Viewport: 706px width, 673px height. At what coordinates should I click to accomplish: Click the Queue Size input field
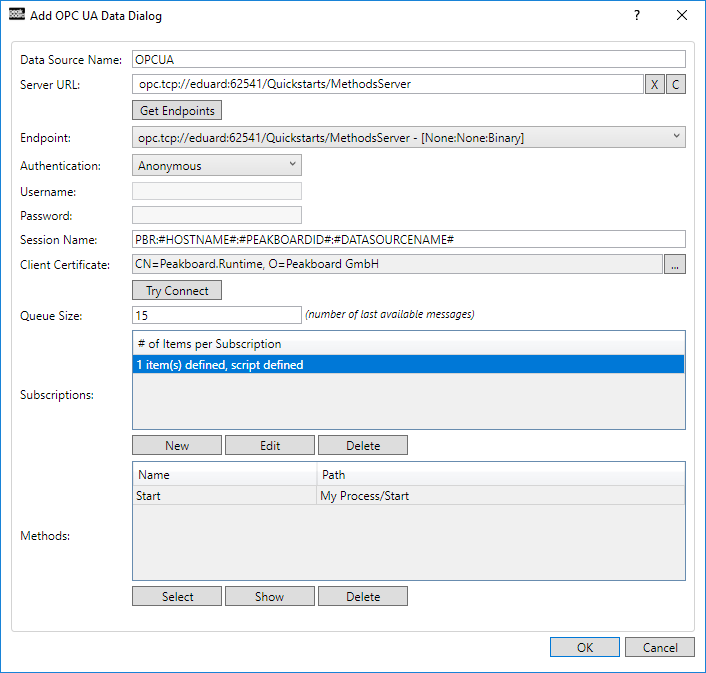[x=217, y=315]
